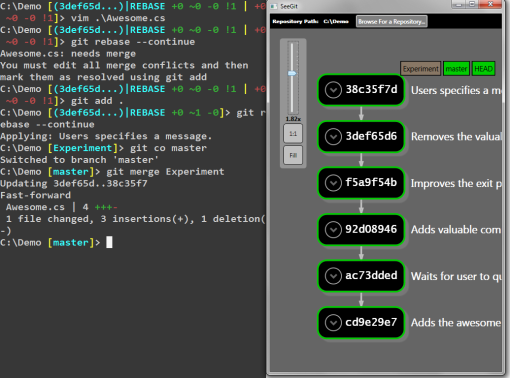The width and height of the screenshot is (510, 378).
Task: Click commit hash cd9e29e7 text
Action: pyautogui.click(x=371, y=322)
